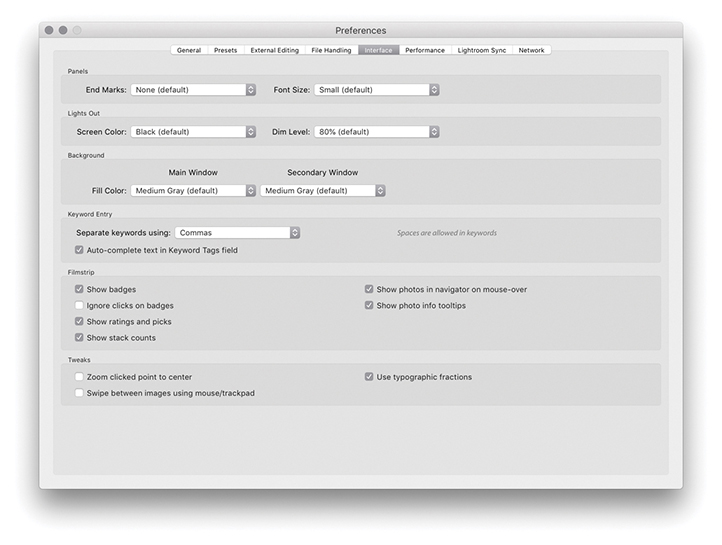Enable Zoom clicked point to center
722x545 pixels.
80,377
